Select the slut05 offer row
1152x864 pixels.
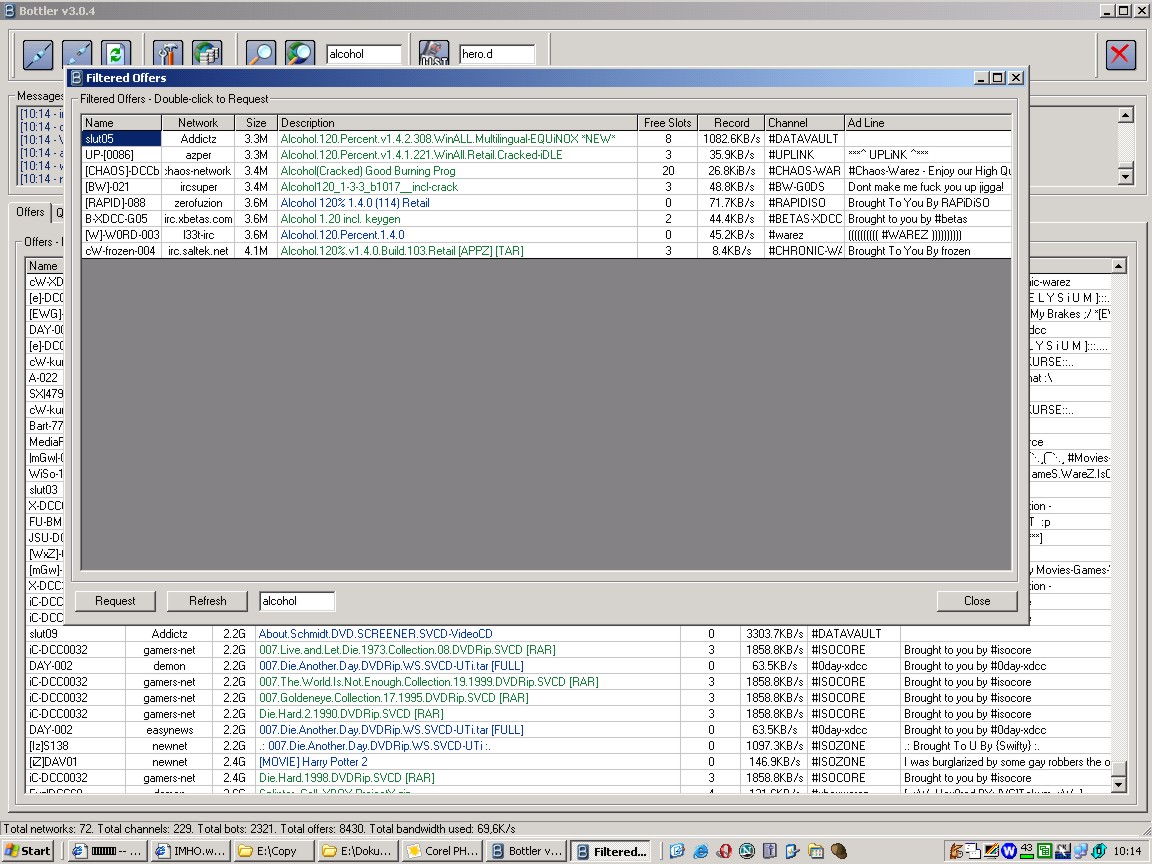(546, 139)
